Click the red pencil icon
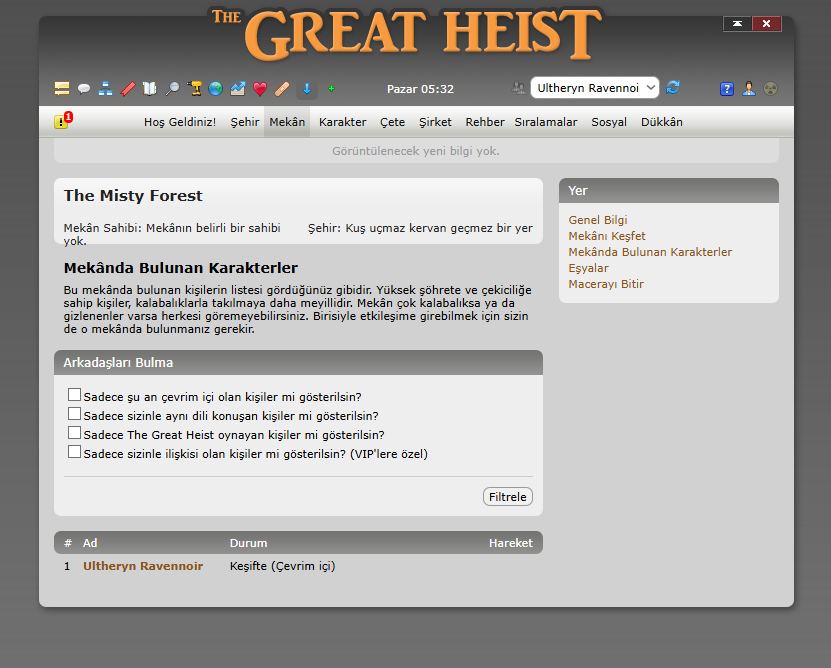This screenshot has width=831, height=668. click(128, 89)
